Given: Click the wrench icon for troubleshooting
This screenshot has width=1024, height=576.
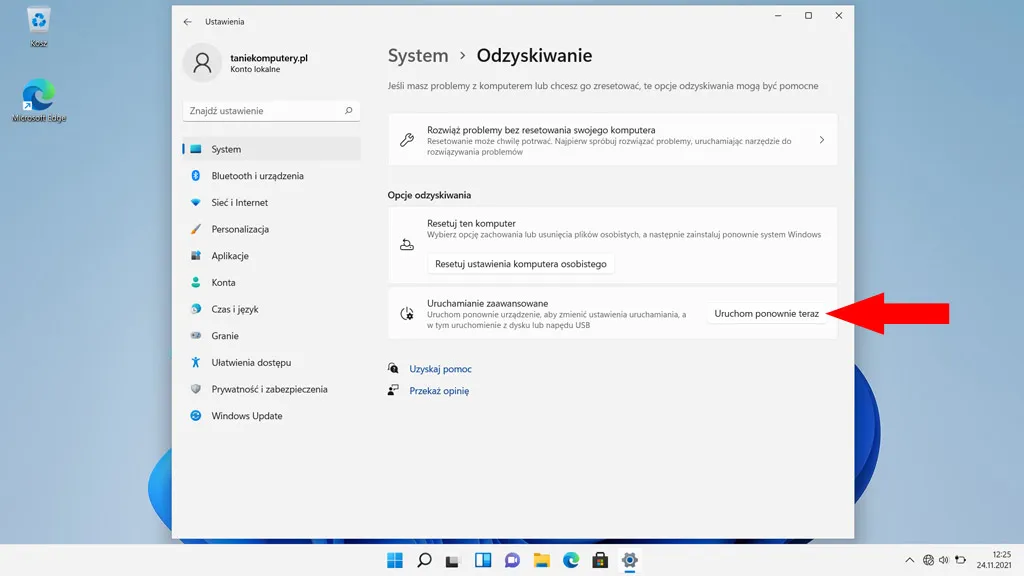Looking at the screenshot, I should (x=407, y=140).
